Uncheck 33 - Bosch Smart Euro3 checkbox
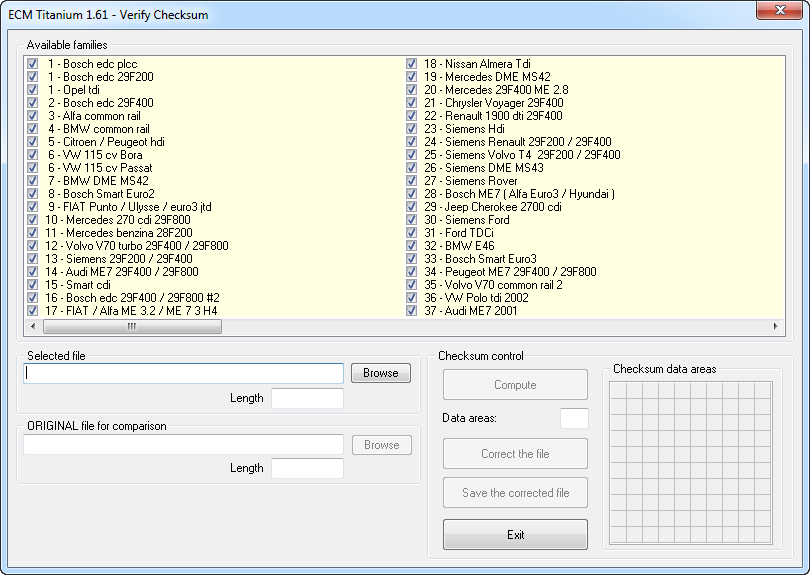The image size is (810, 575). [412, 258]
